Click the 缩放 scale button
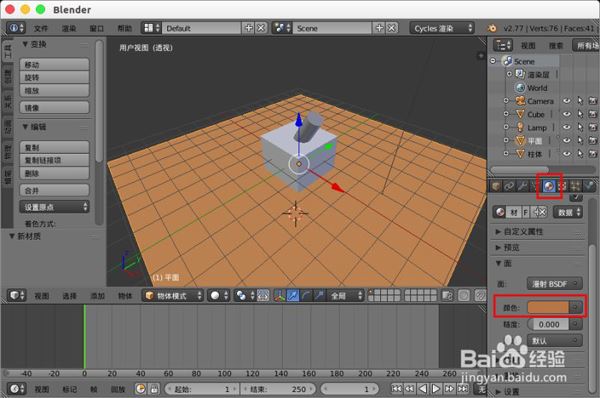 (x=54, y=90)
